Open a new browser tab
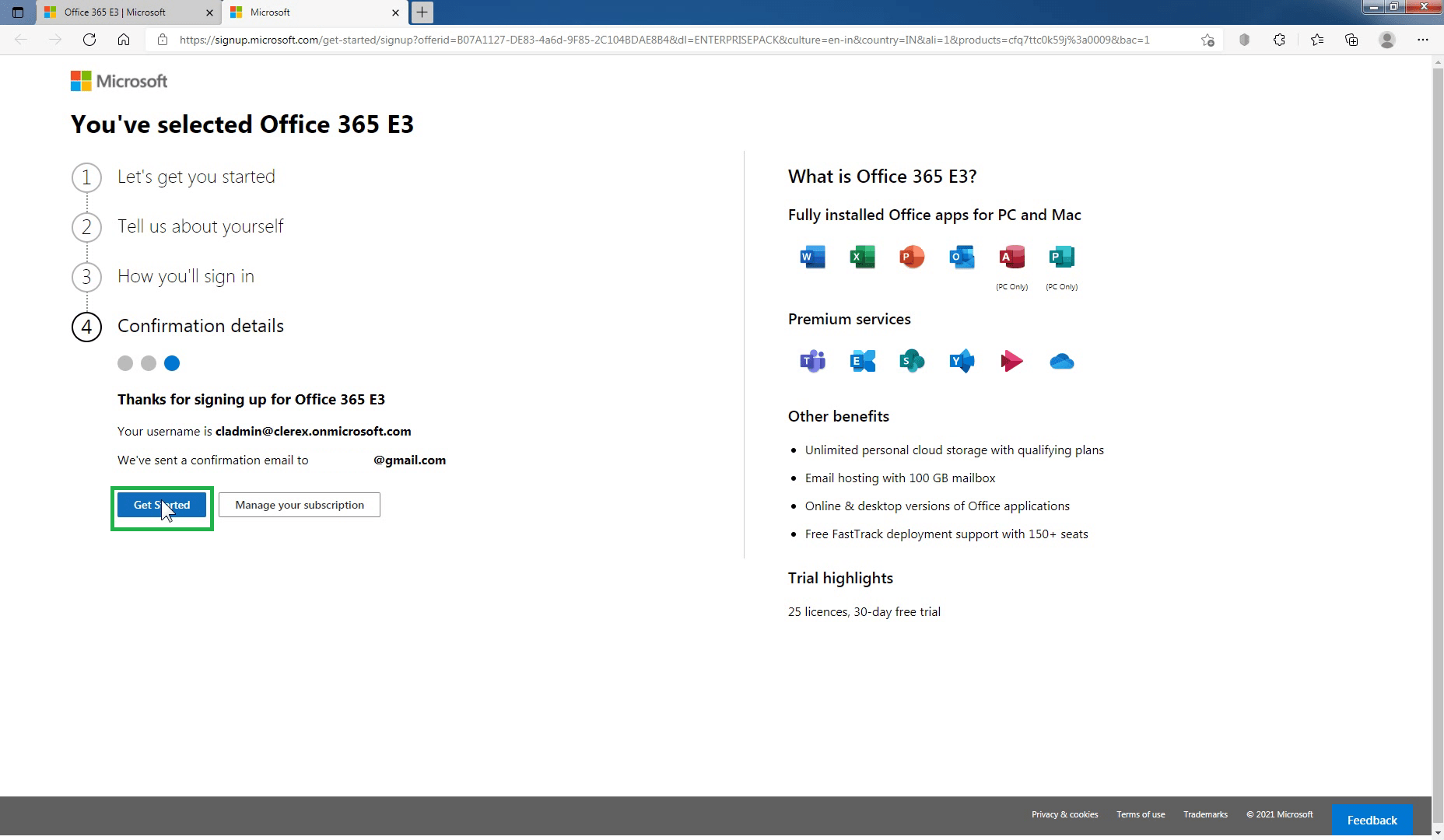 (422, 12)
